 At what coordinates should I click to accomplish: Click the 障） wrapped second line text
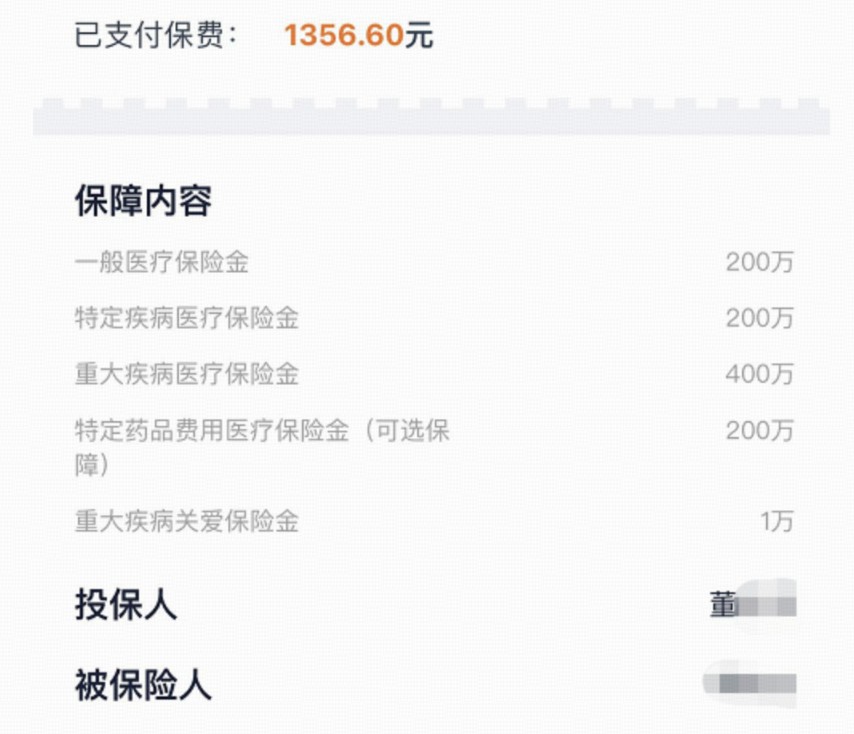pos(92,466)
